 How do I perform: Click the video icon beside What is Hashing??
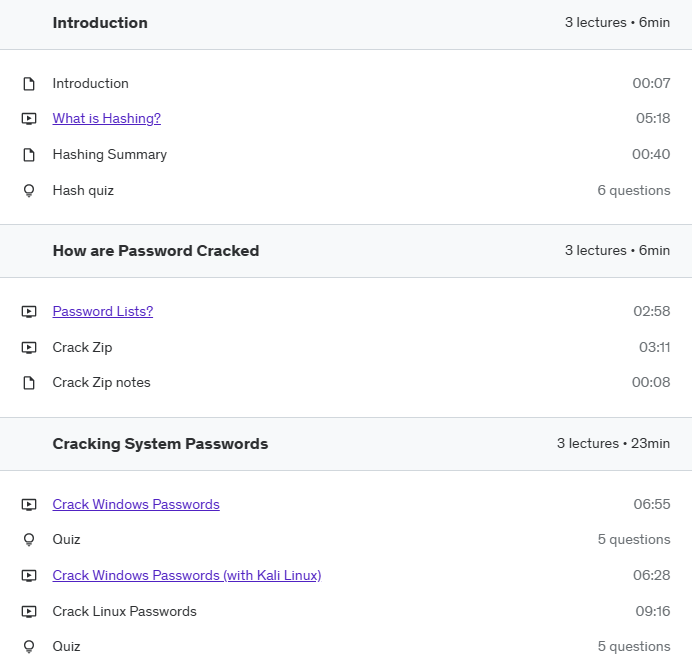point(29,118)
